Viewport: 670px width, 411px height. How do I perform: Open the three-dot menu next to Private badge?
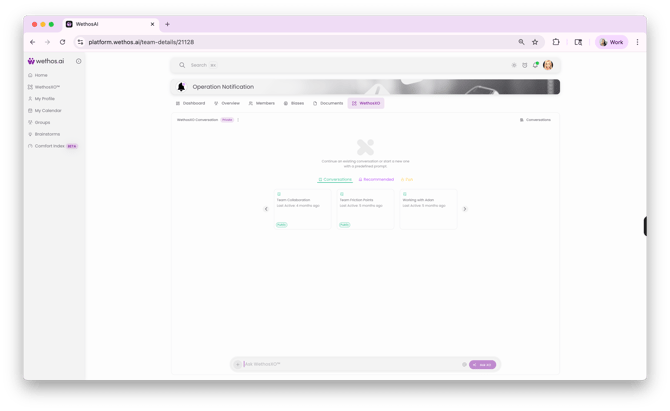click(x=238, y=120)
